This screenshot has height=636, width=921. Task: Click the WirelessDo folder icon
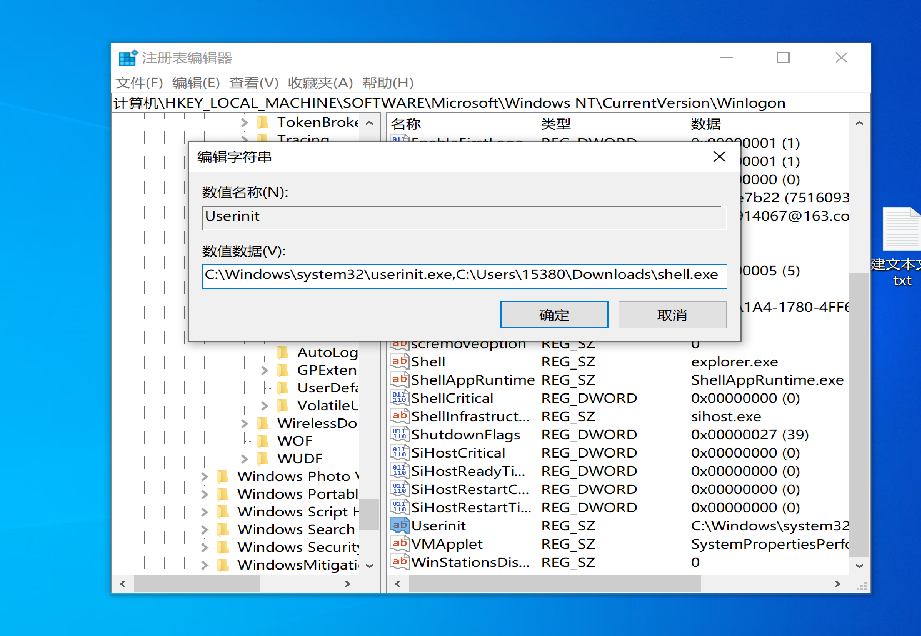point(263,423)
